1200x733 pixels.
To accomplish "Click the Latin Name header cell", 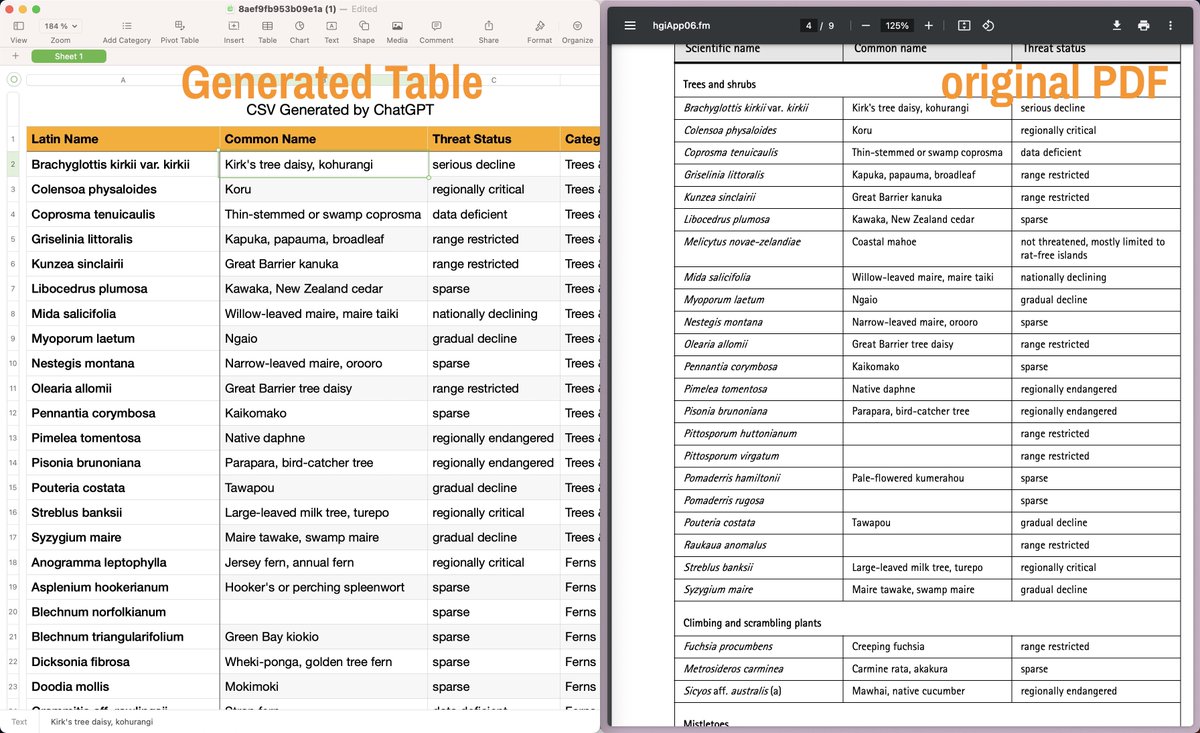I will point(123,139).
